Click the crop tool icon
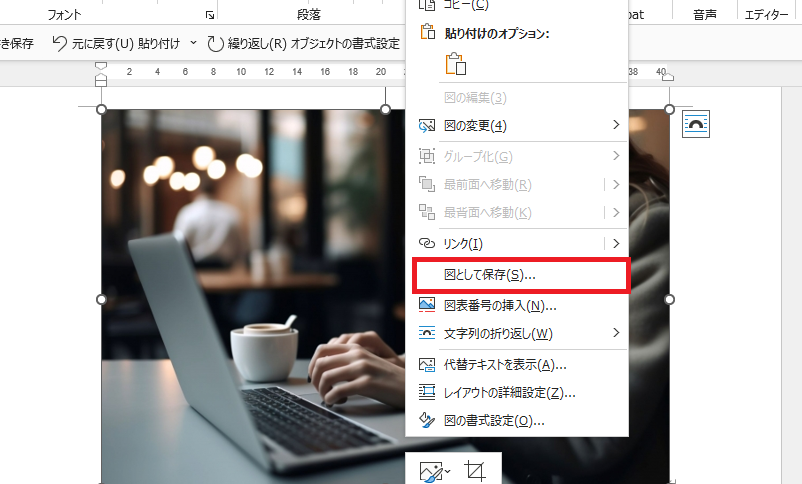The height and width of the screenshot is (484, 802). tap(475, 471)
